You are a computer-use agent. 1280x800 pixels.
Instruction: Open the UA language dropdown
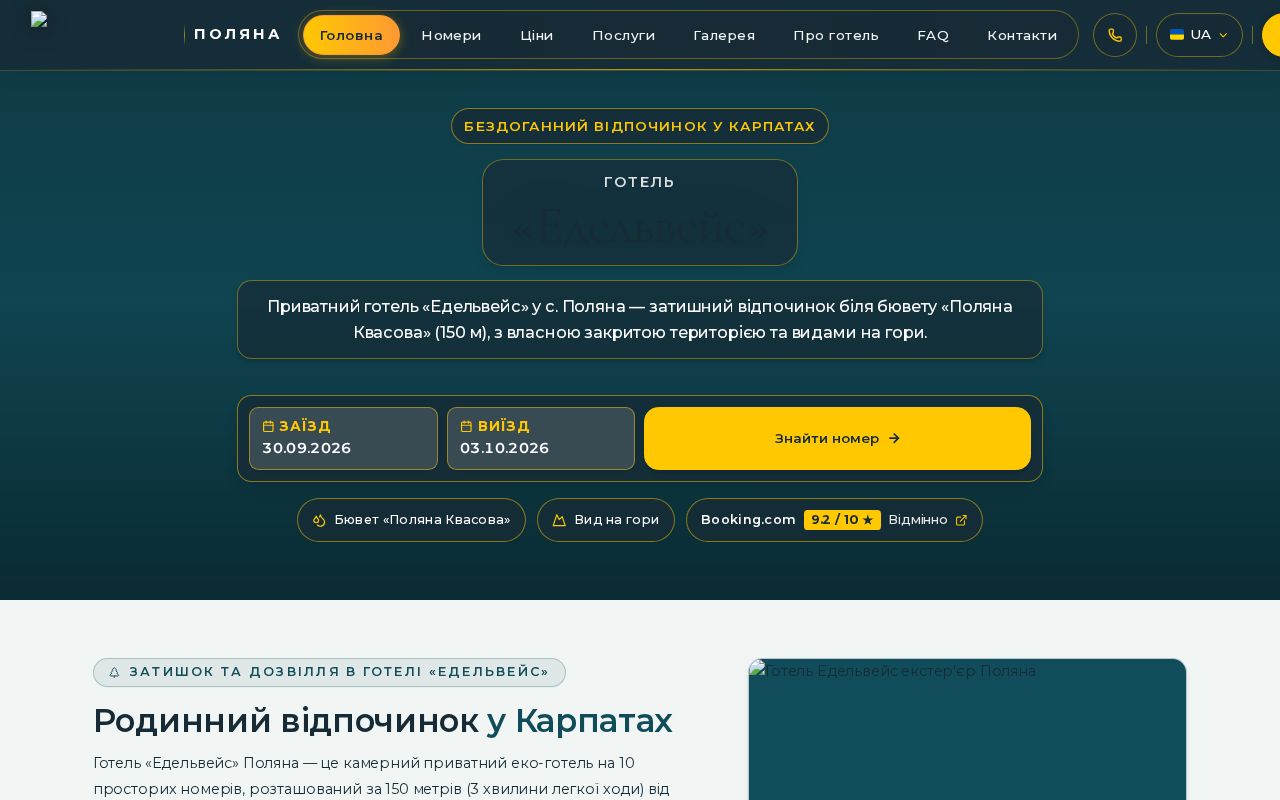tap(1199, 35)
